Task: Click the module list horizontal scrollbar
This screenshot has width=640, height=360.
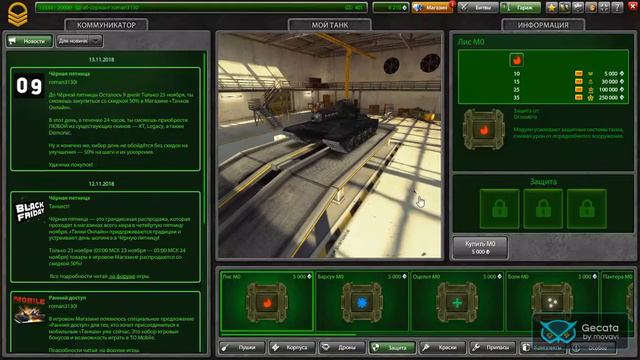Action: click(288, 335)
